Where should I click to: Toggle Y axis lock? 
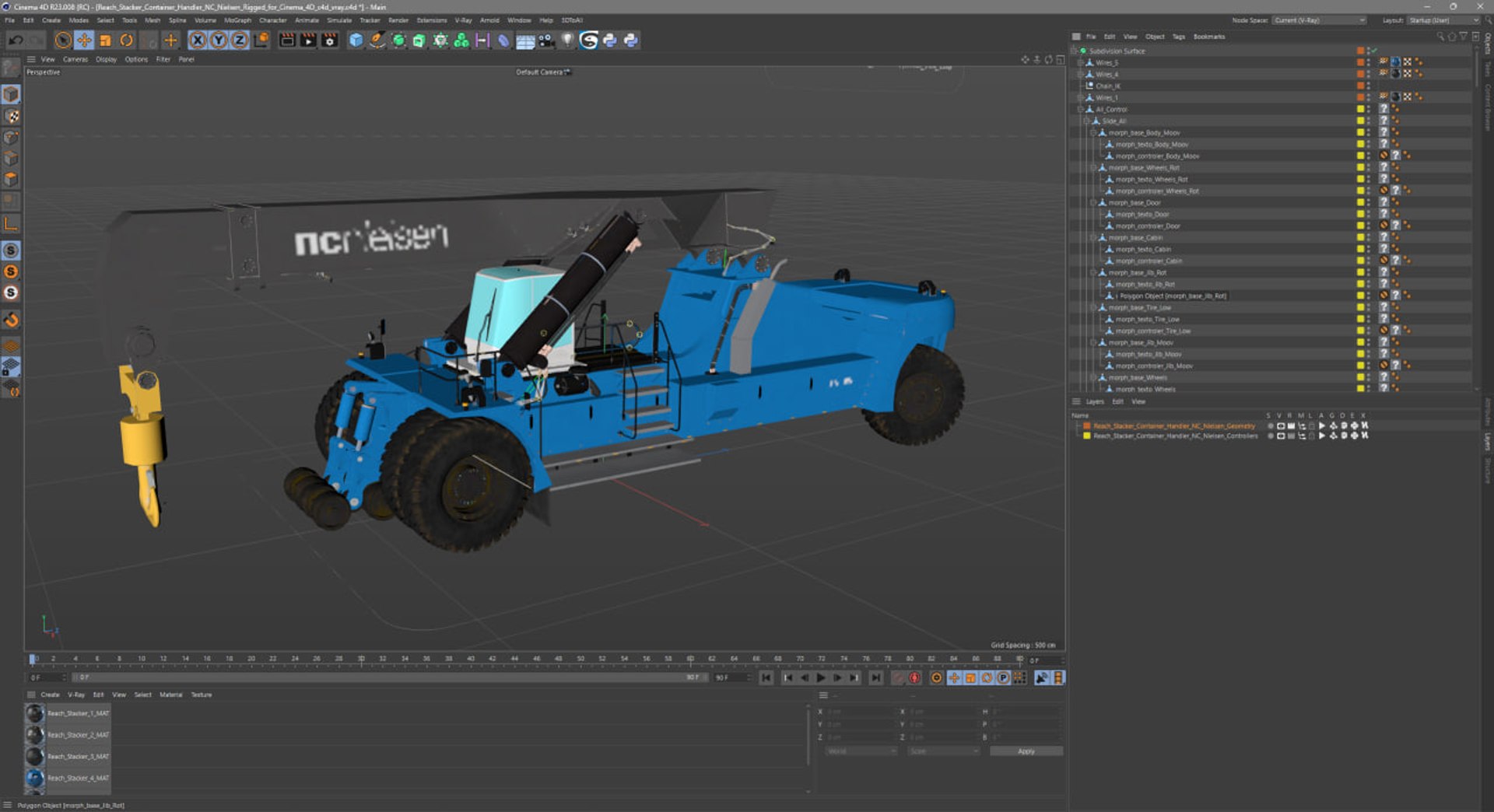[219, 40]
